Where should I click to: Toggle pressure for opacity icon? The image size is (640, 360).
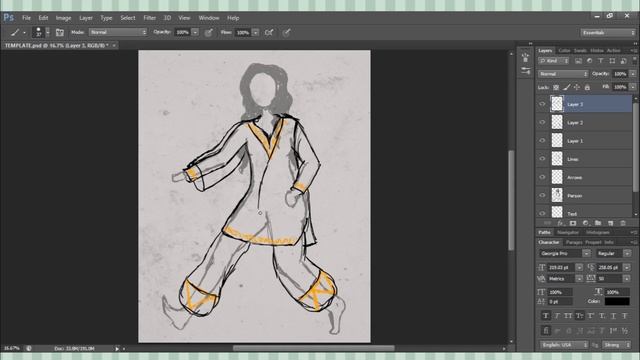click(x=209, y=33)
